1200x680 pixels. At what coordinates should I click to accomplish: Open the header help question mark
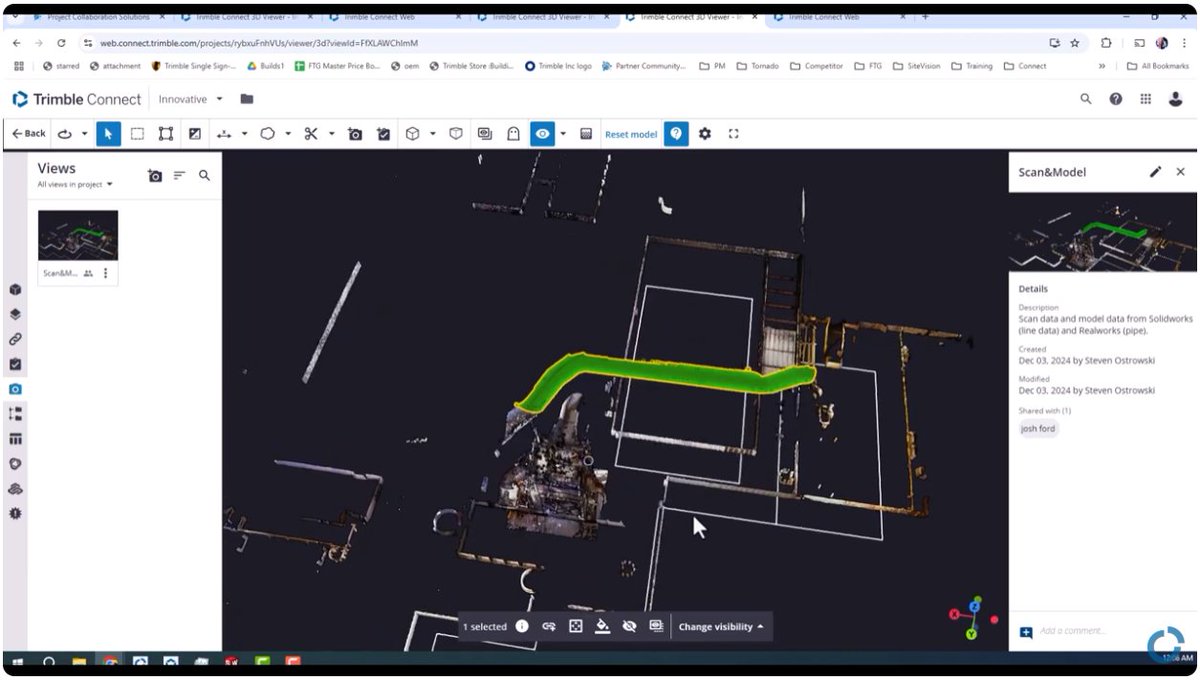pos(1116,99)
